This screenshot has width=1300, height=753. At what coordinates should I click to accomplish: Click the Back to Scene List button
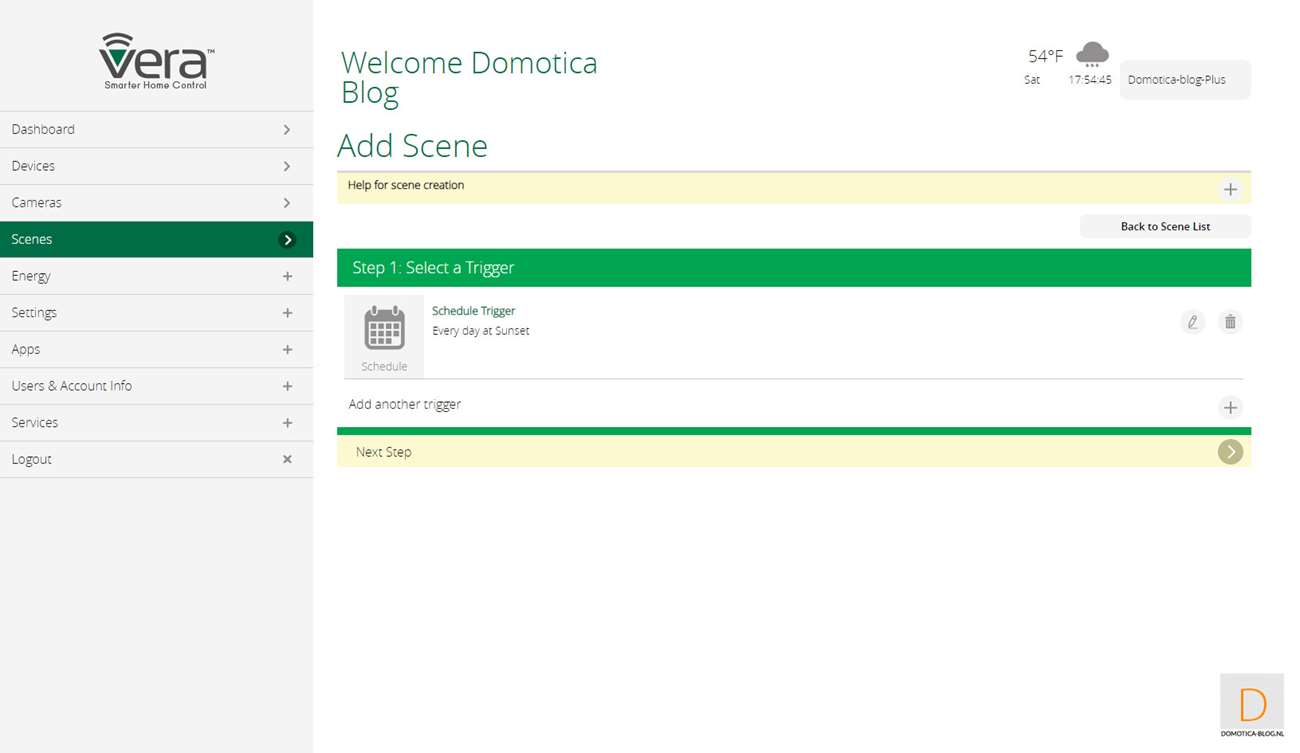pos(1165,226)
